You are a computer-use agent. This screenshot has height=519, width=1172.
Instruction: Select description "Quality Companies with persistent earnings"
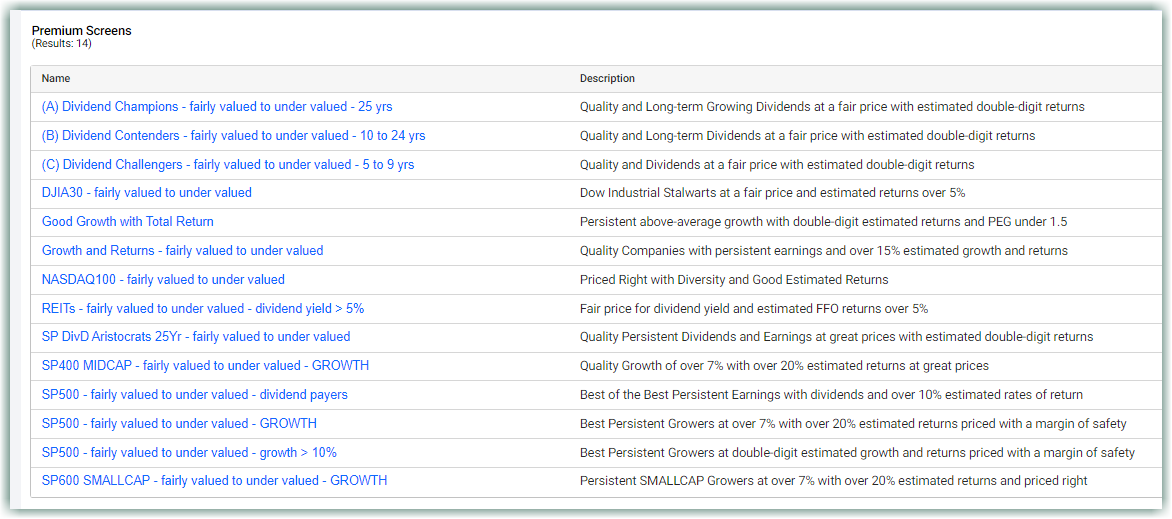point(824,251)
